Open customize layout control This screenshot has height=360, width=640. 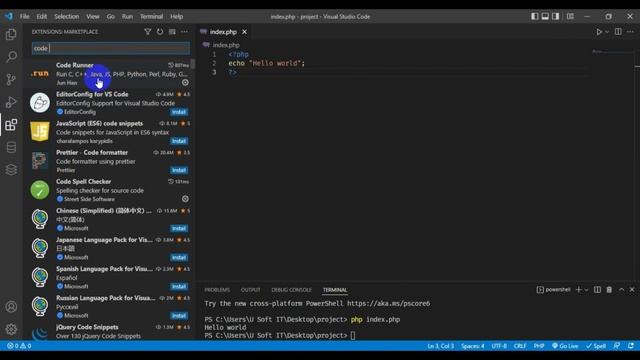[x=570, y=16]
